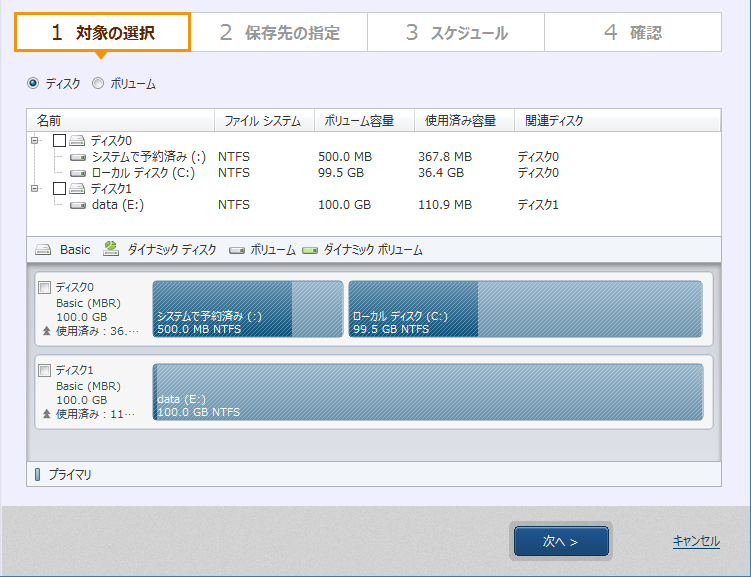Select the data (E:) partition bar
The width and height of the screenshot is (751, 577).
(x=428, y=391)
